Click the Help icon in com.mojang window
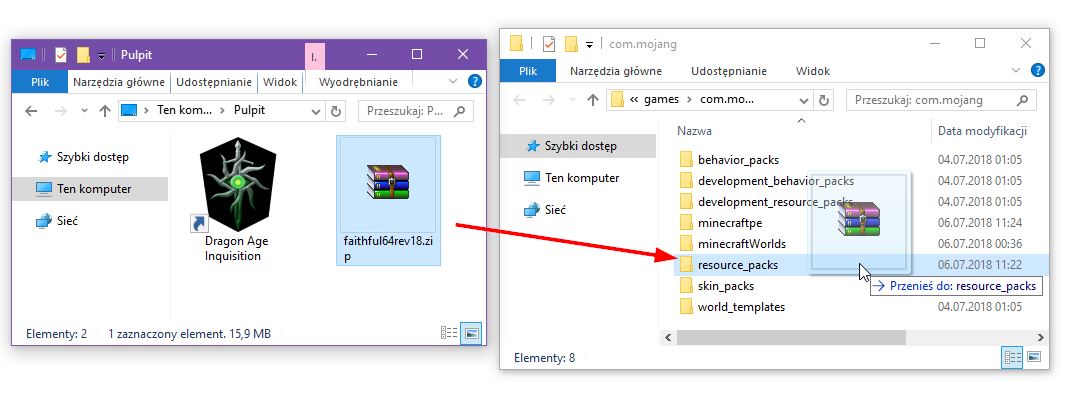 [1037, 70]
